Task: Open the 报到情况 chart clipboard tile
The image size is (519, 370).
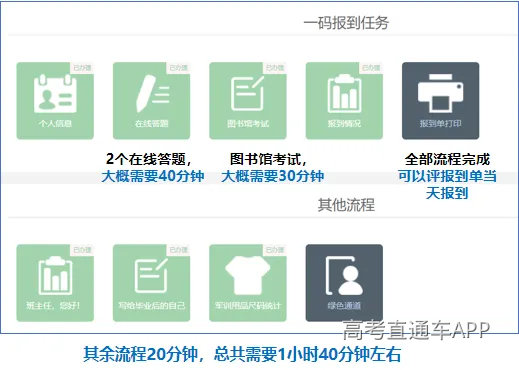Action: (x=344, y=101)
